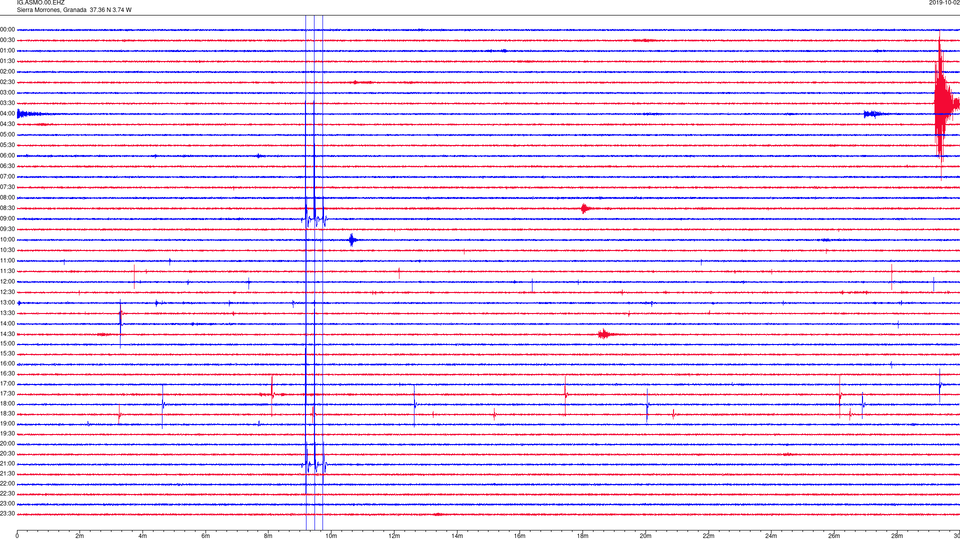Click the 2m tick on the time axis
Image resolution: width=960 pixels, height=540 pixels.
tap(80, 536)
